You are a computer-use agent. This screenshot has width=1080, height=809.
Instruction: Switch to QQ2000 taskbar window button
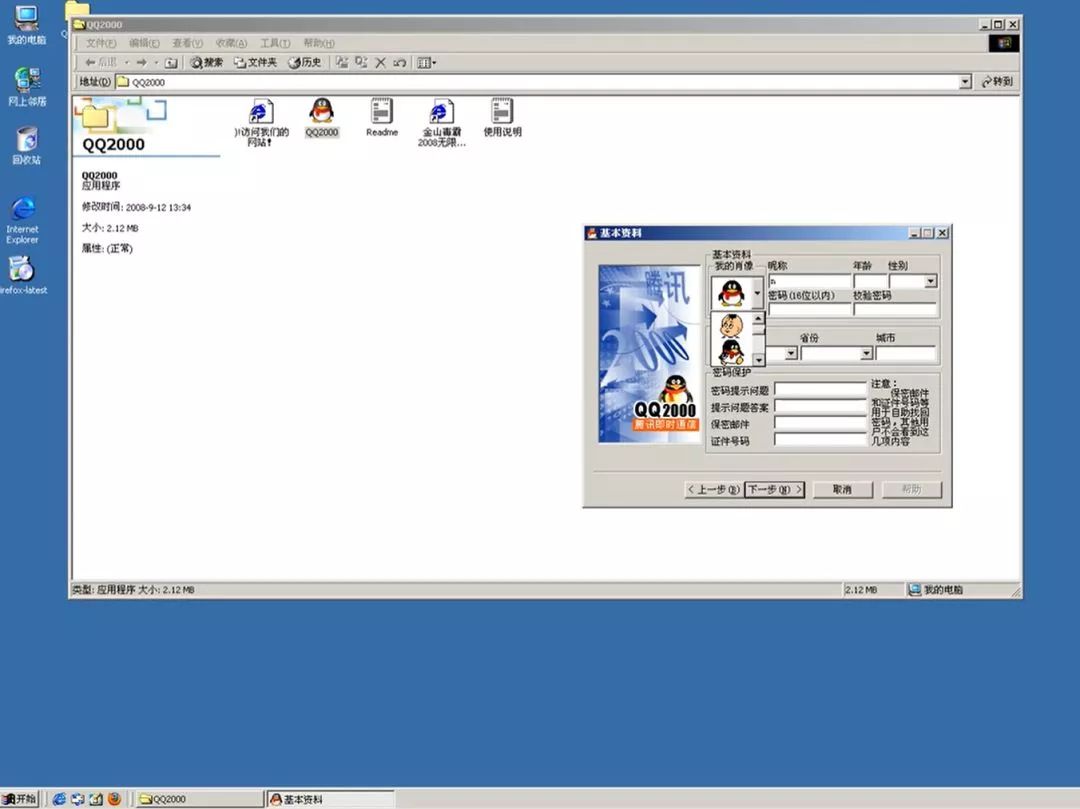(199, 799)
